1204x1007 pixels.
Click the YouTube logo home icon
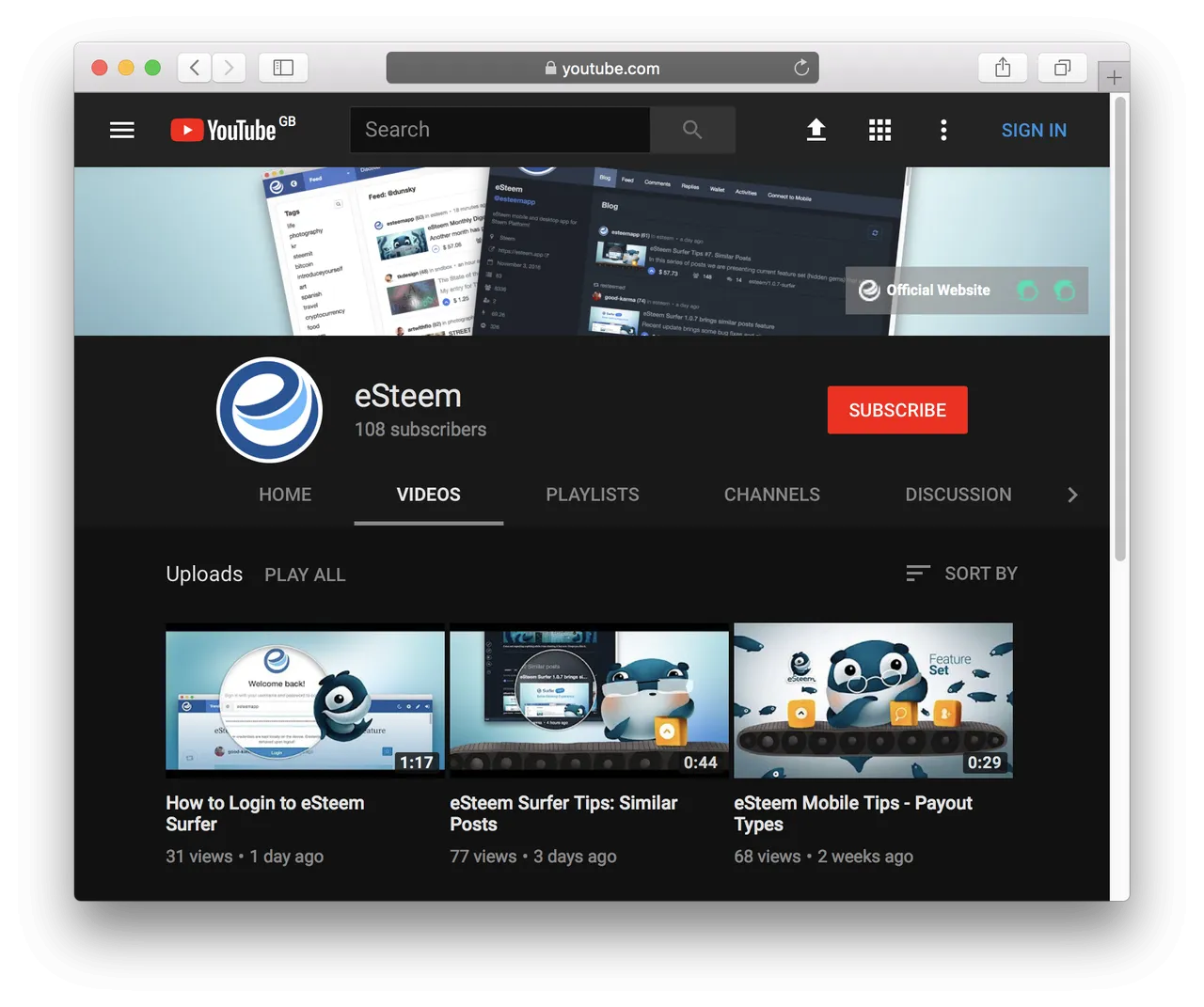pos(232,129)
